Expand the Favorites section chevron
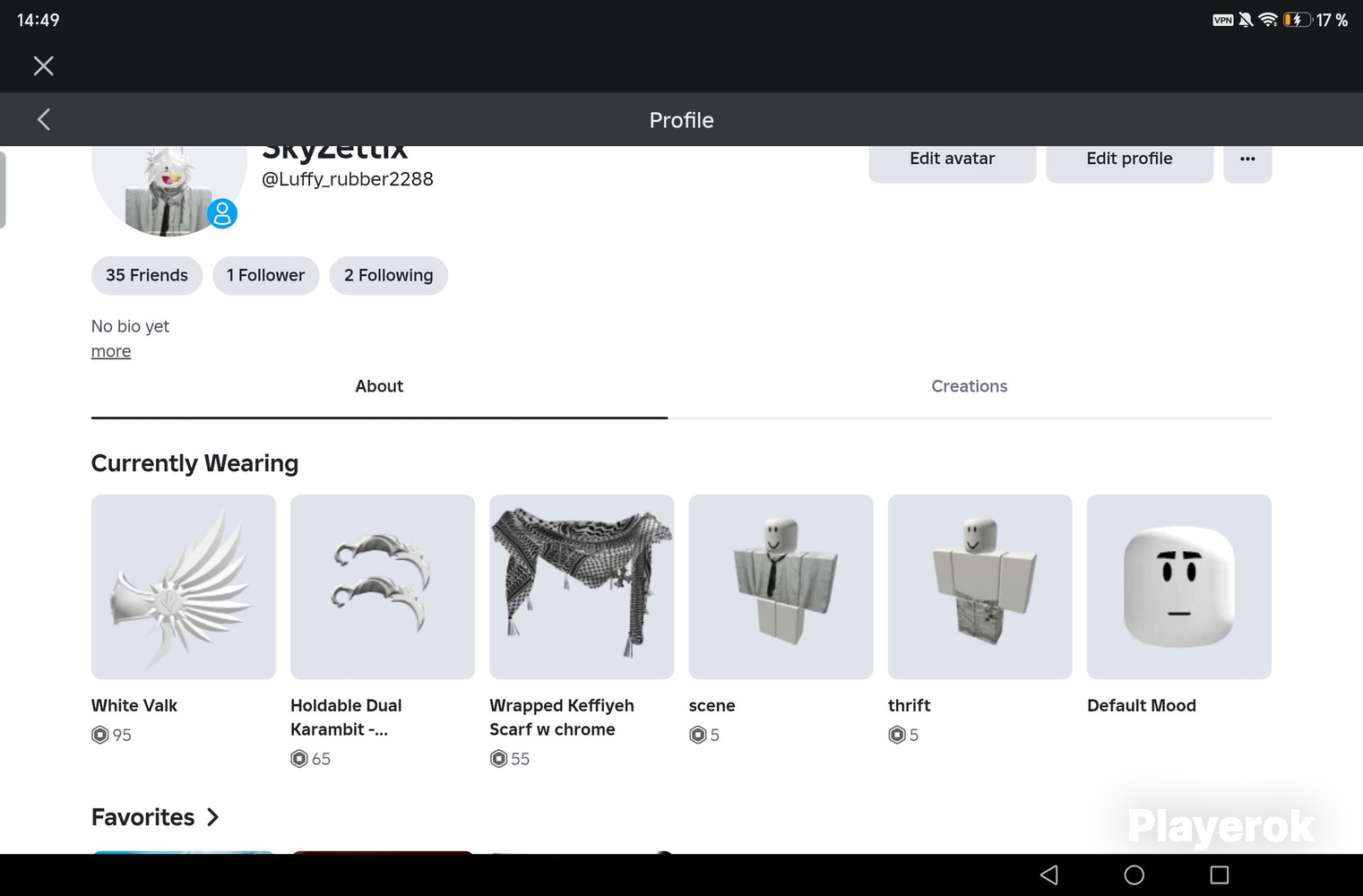The height and width of the screenshot is (896, 1363). 212,817
